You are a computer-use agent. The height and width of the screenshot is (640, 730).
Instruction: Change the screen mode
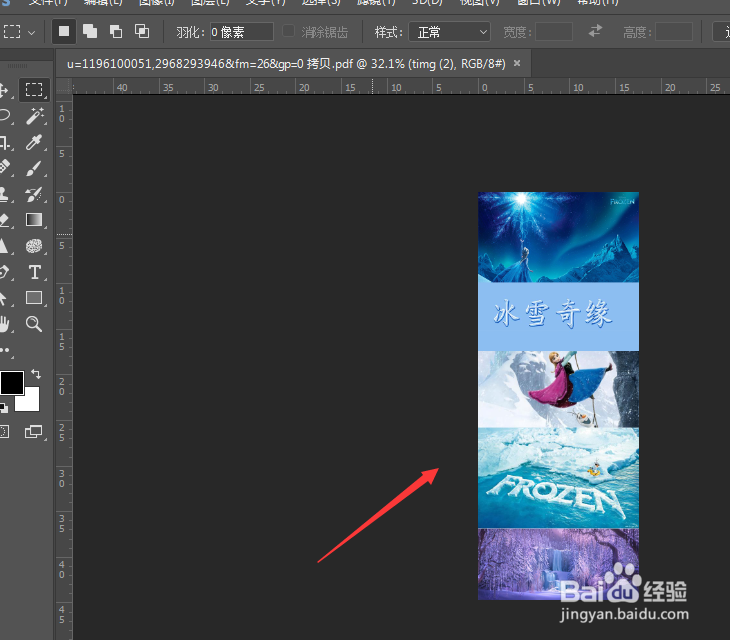pos(34,431)
